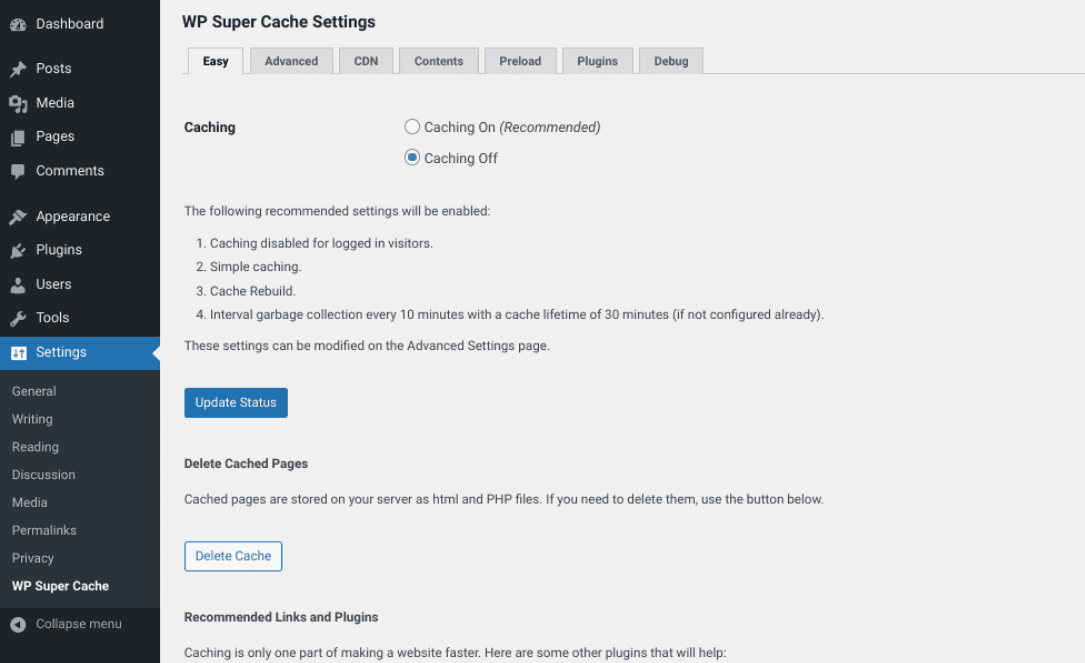Select WP Super Cache submenu item
The height and width of the screenshot is (663, 1085).
click(x=60, y=586)
